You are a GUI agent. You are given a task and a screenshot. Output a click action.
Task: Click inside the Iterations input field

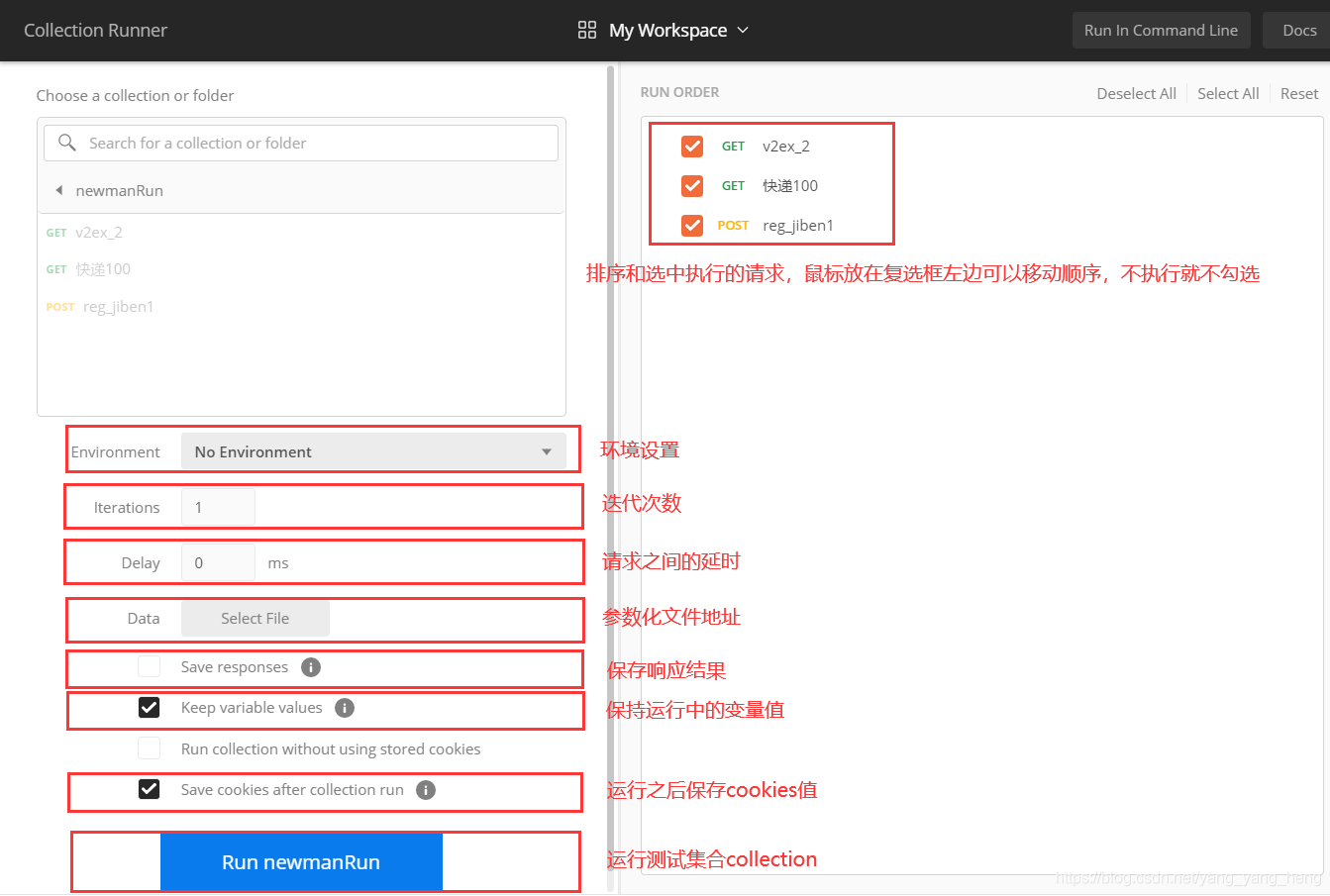click(x=217, y=506)
